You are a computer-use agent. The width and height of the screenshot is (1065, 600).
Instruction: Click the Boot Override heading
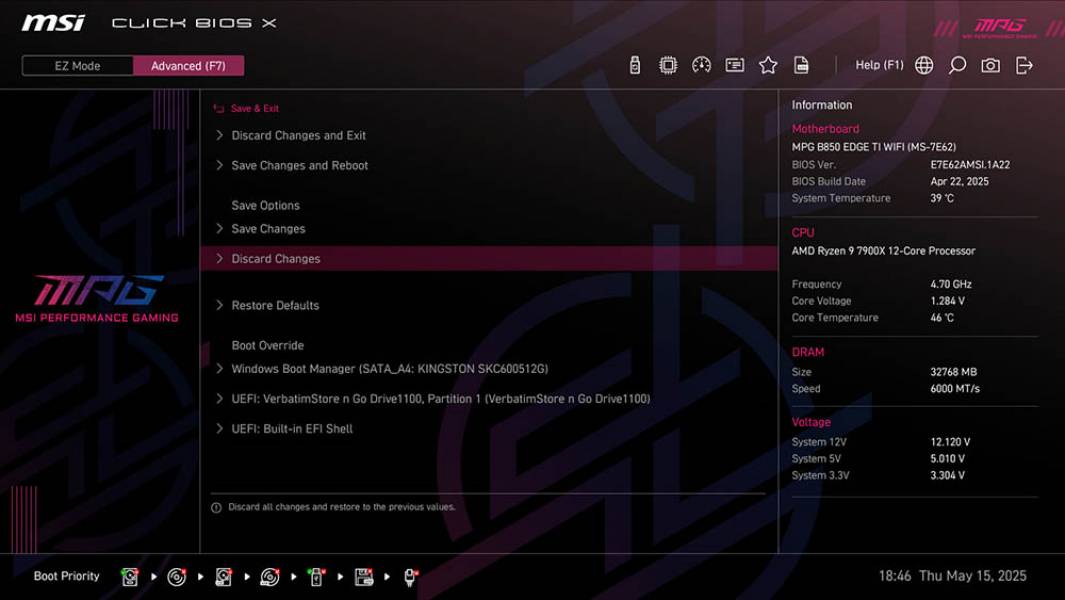click(x=268, y=345)
